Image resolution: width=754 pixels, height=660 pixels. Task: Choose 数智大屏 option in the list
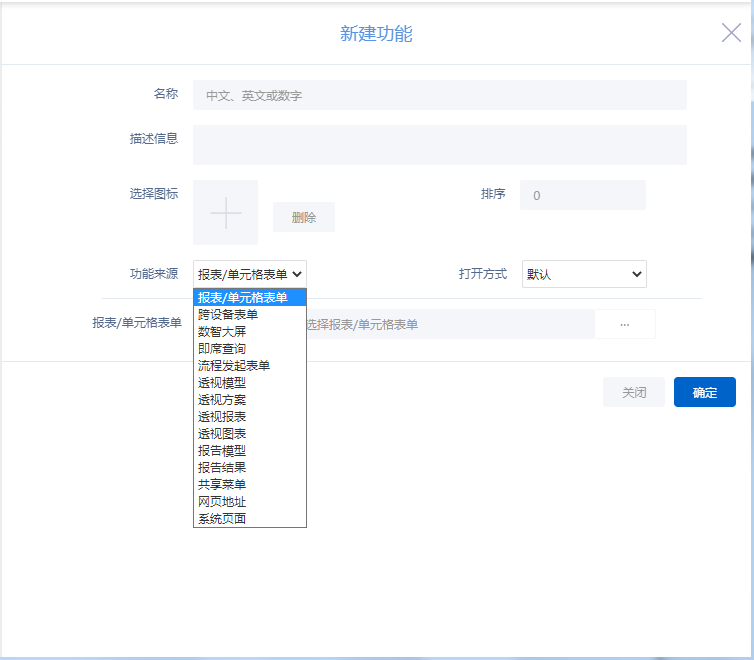click(221, 331)
